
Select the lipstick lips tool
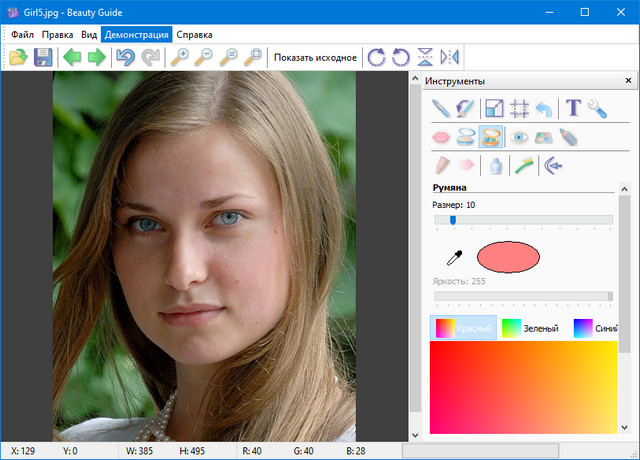click(x=441, y=137)
